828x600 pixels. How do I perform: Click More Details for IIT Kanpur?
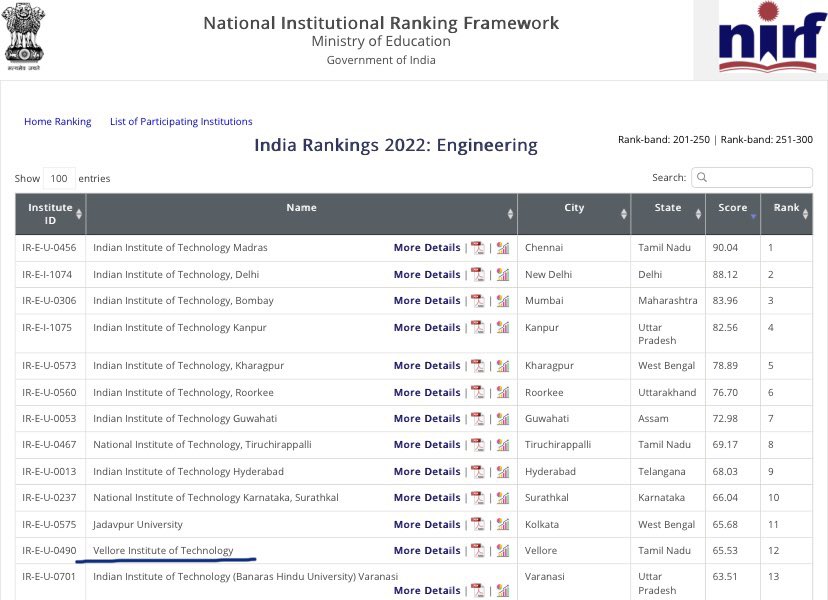[427, 327]
